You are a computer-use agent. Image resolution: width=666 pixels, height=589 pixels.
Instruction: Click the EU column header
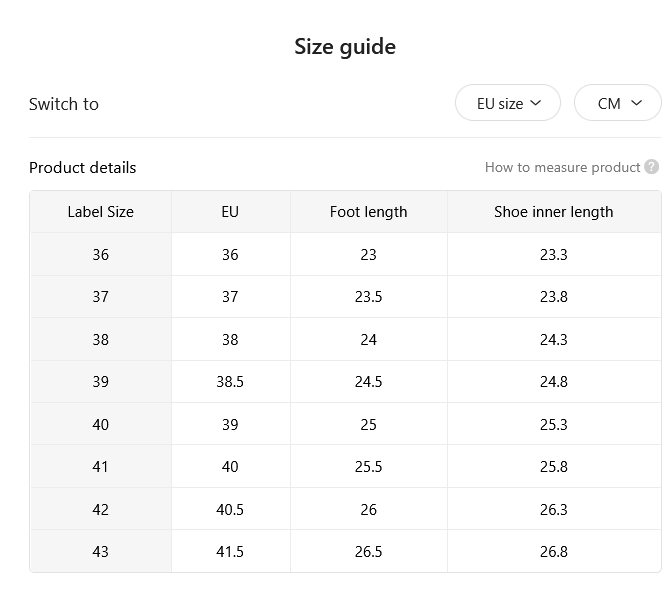click(x=230, y=211)
